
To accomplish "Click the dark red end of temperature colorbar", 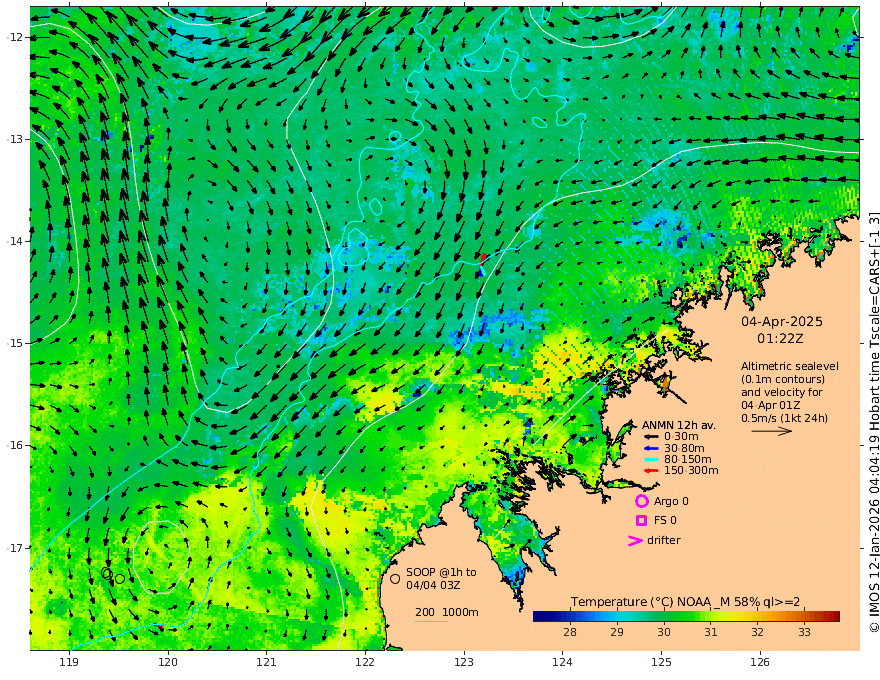I will (834, 616).
